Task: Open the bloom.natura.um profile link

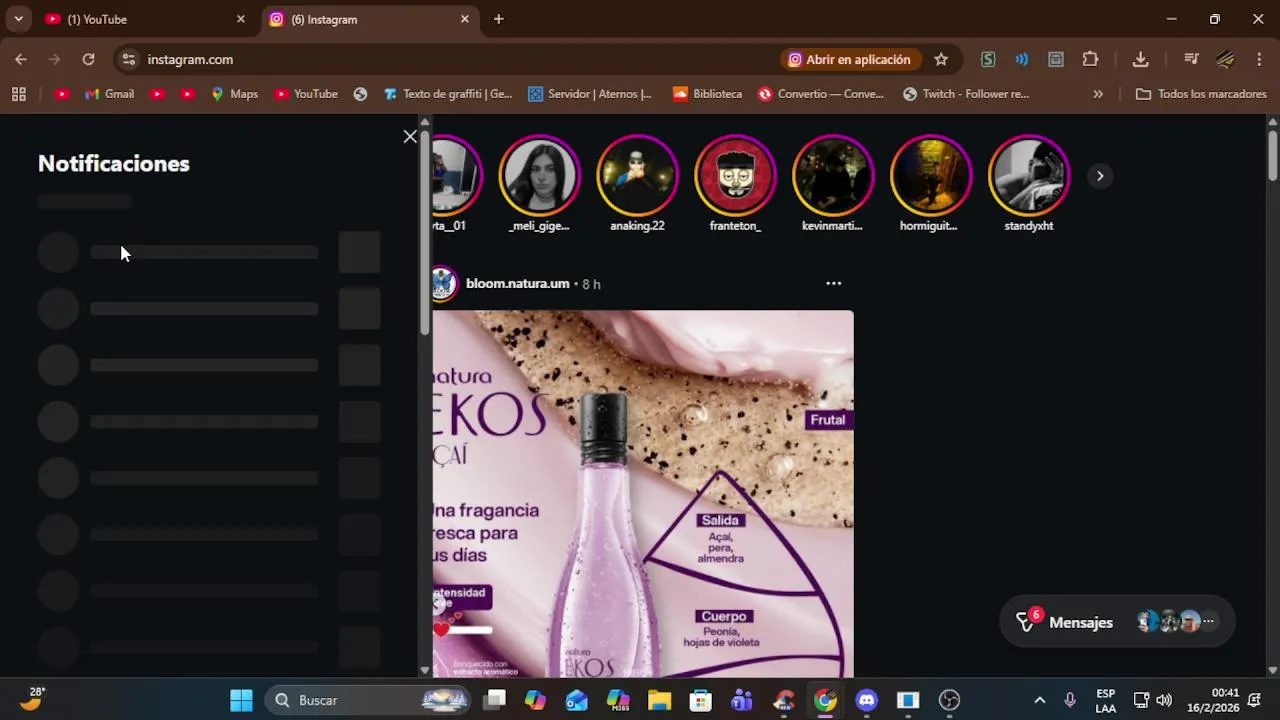Action: tap(517, 284)
